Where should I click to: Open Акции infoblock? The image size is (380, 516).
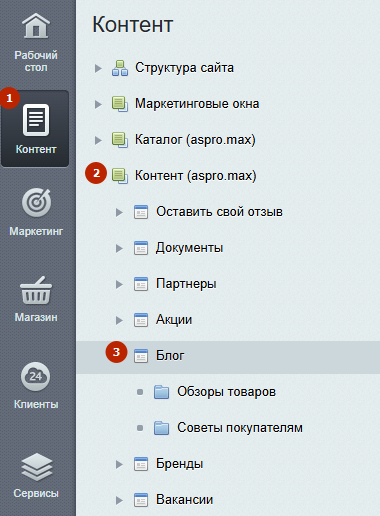(174, 320)
